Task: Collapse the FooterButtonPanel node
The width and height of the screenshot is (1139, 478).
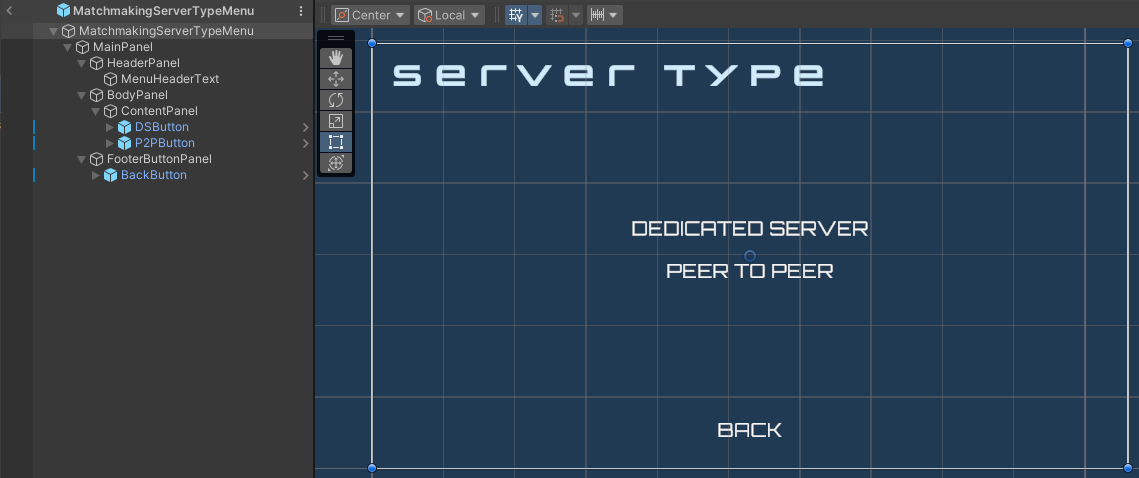Action: [81, 159]
